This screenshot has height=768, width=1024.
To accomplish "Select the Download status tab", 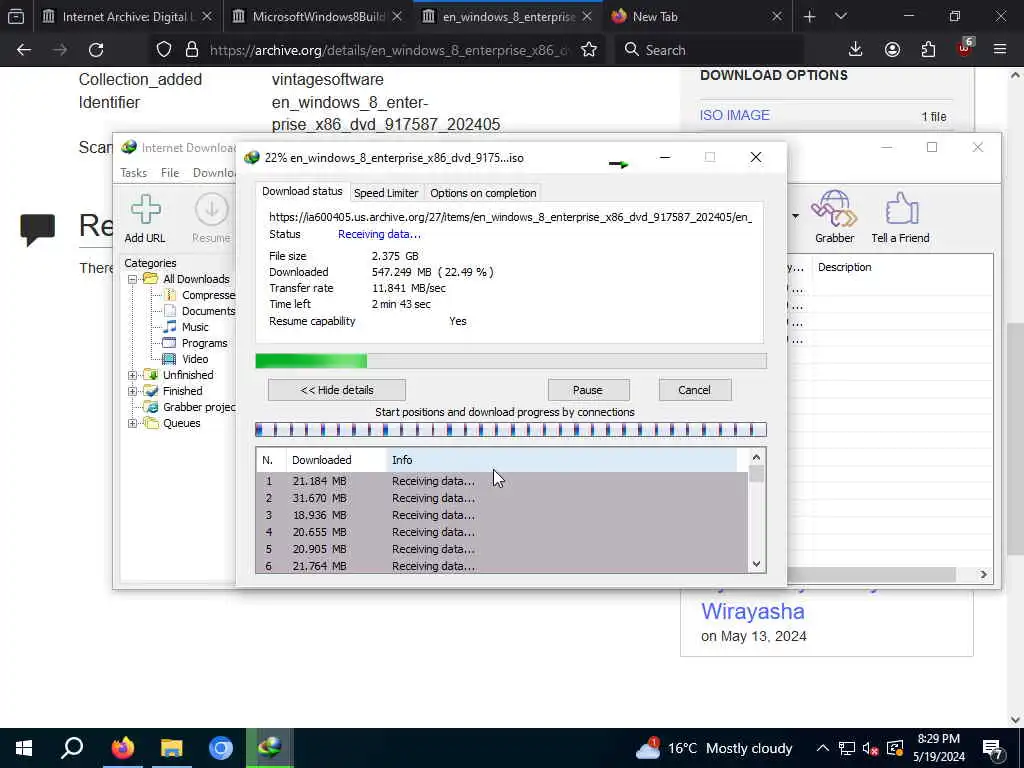I will [x=302, y=191].
